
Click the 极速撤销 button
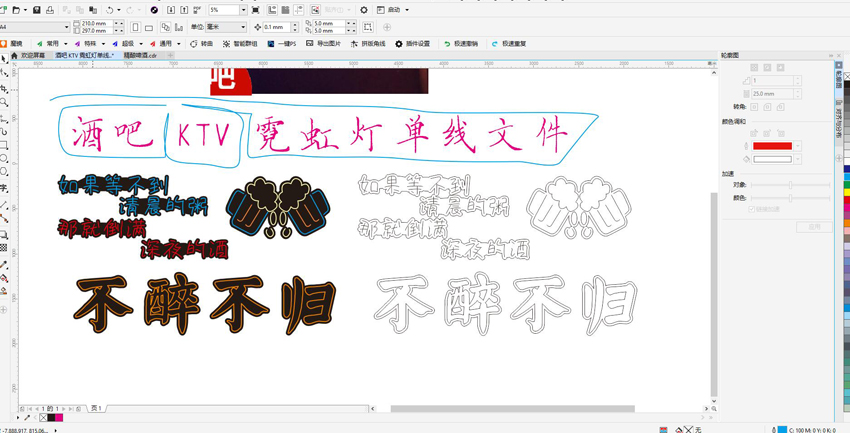(x=461, y=43)
